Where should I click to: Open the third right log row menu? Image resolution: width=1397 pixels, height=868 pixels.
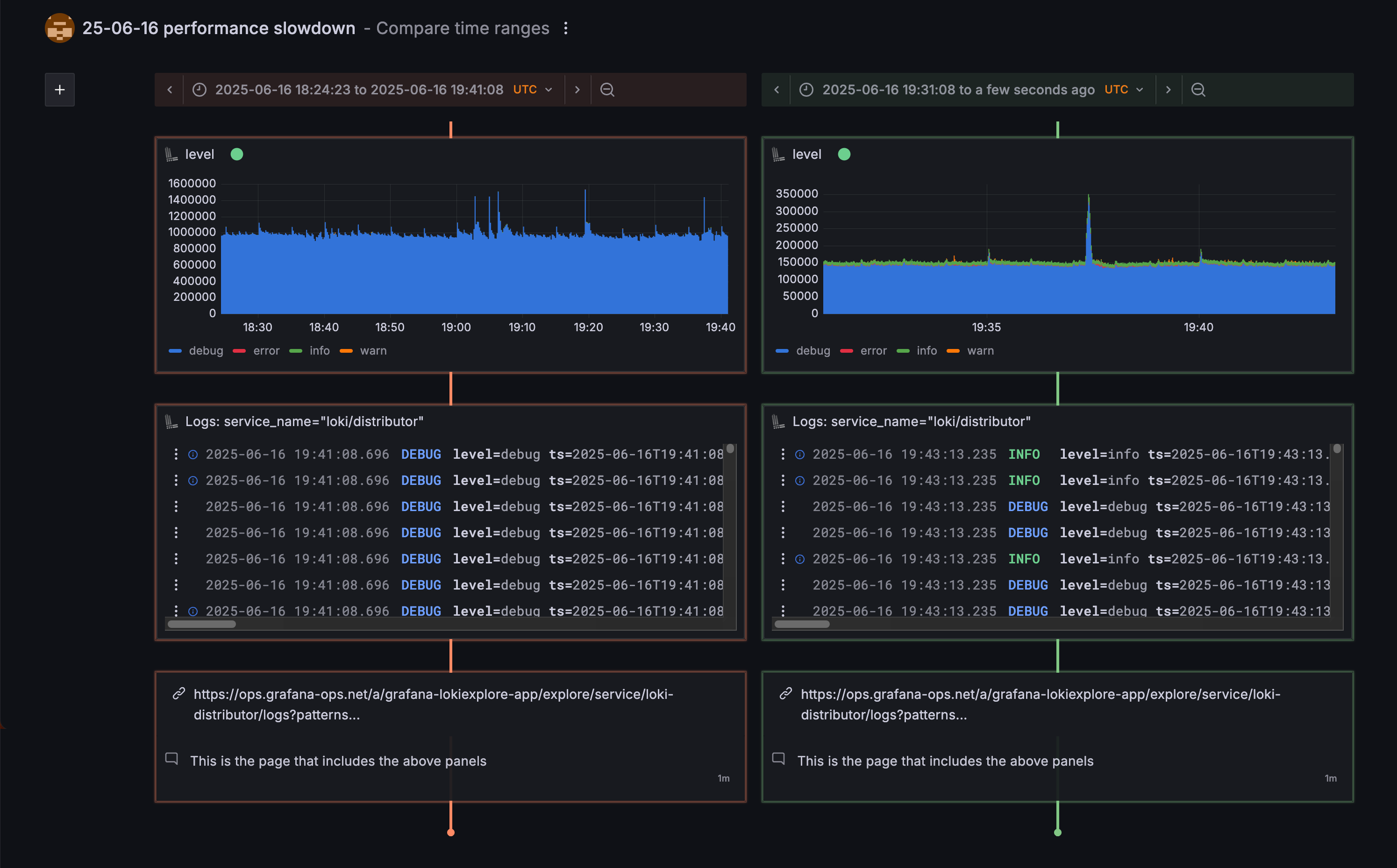point(783,506)
